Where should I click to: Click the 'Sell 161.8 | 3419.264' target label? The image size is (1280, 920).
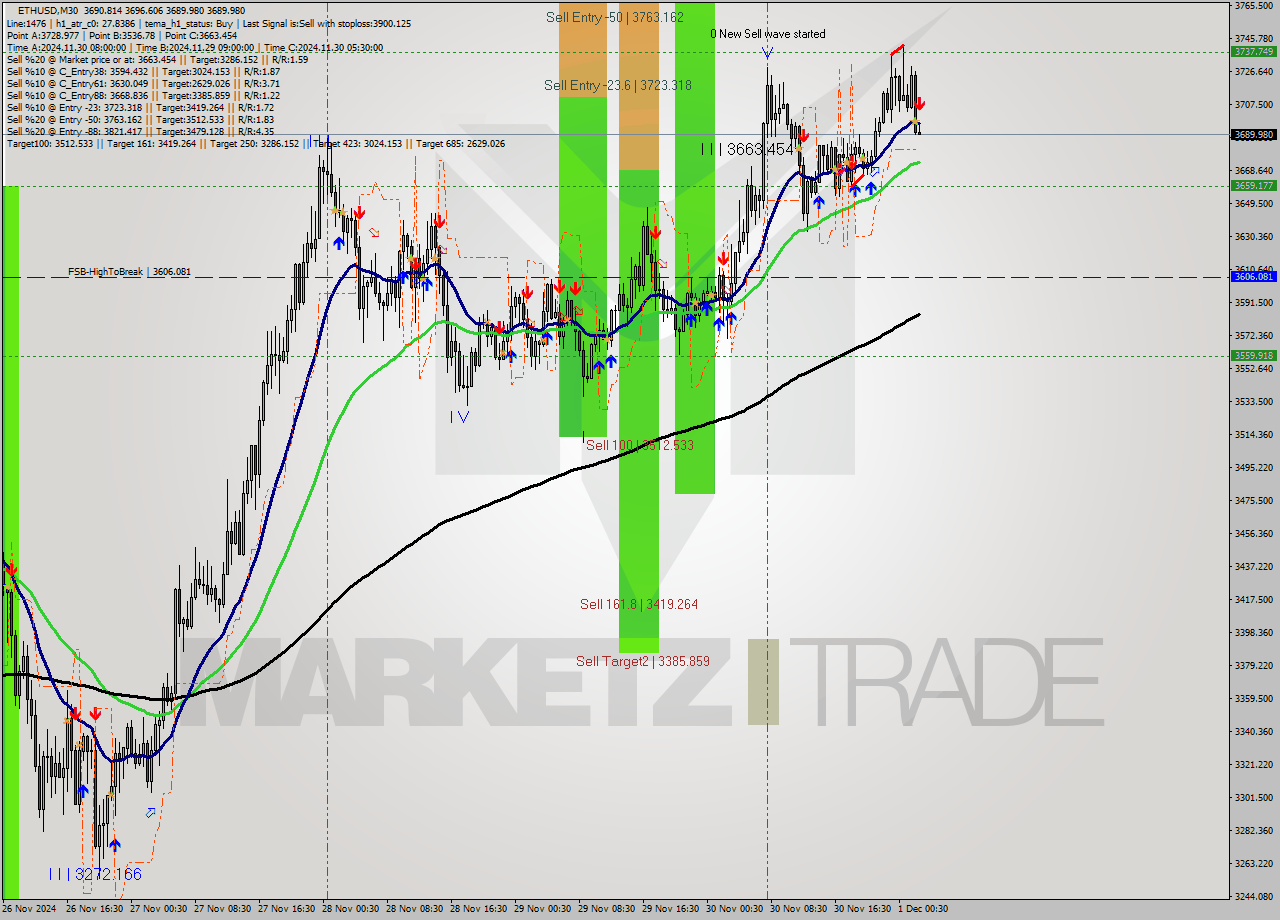(x=639, y=604)
